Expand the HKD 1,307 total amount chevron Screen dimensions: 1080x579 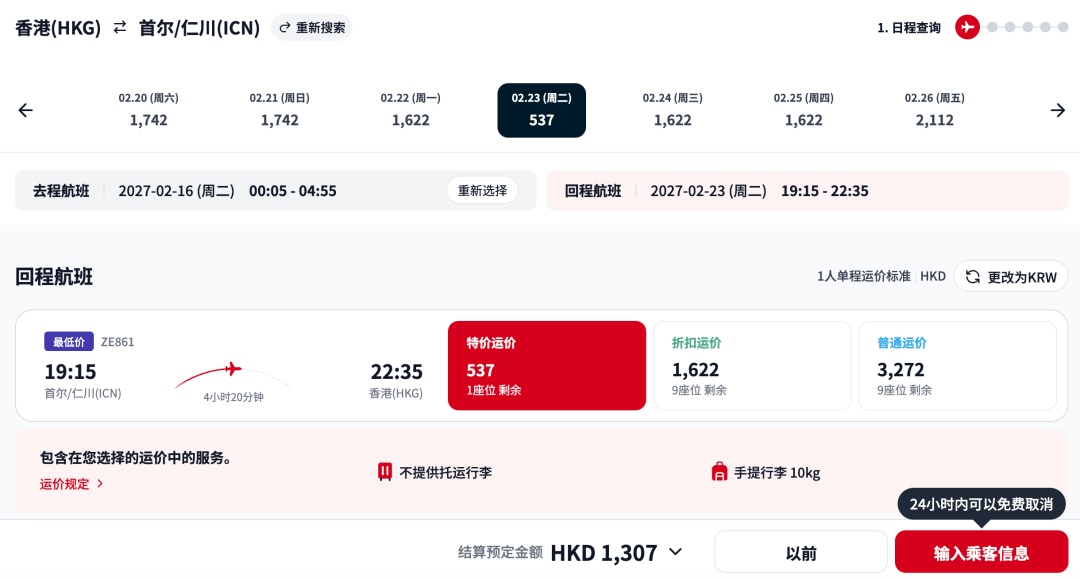676,552
